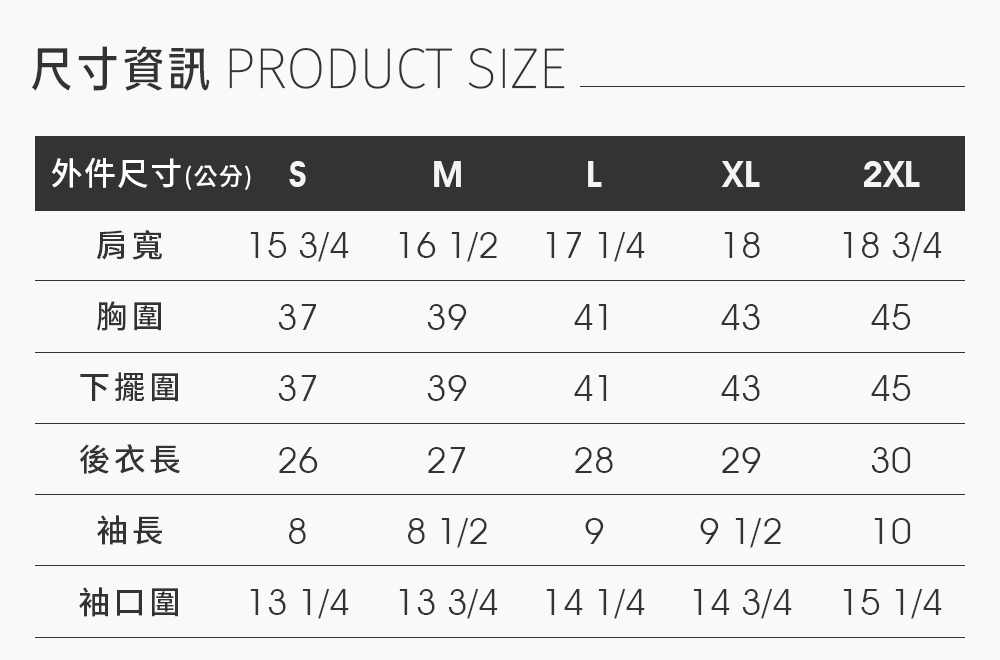The image size is (1000, 660).
Task: Click the 胸圍 row label
Action: [x=130, y=317]
